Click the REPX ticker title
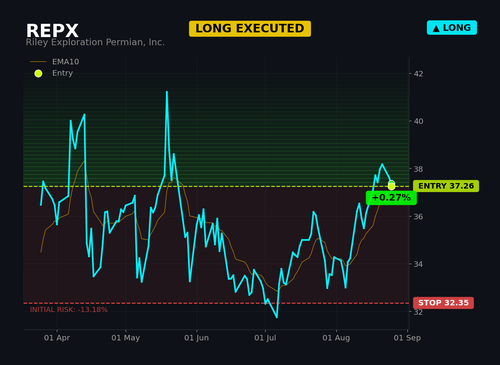 pos(52,31)
